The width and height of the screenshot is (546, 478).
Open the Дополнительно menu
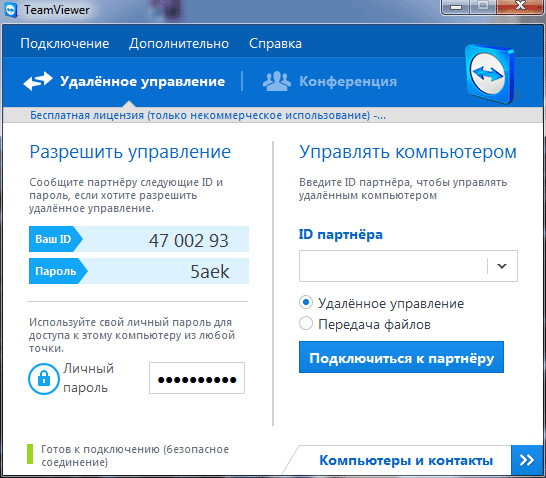[x=179, y=44]
